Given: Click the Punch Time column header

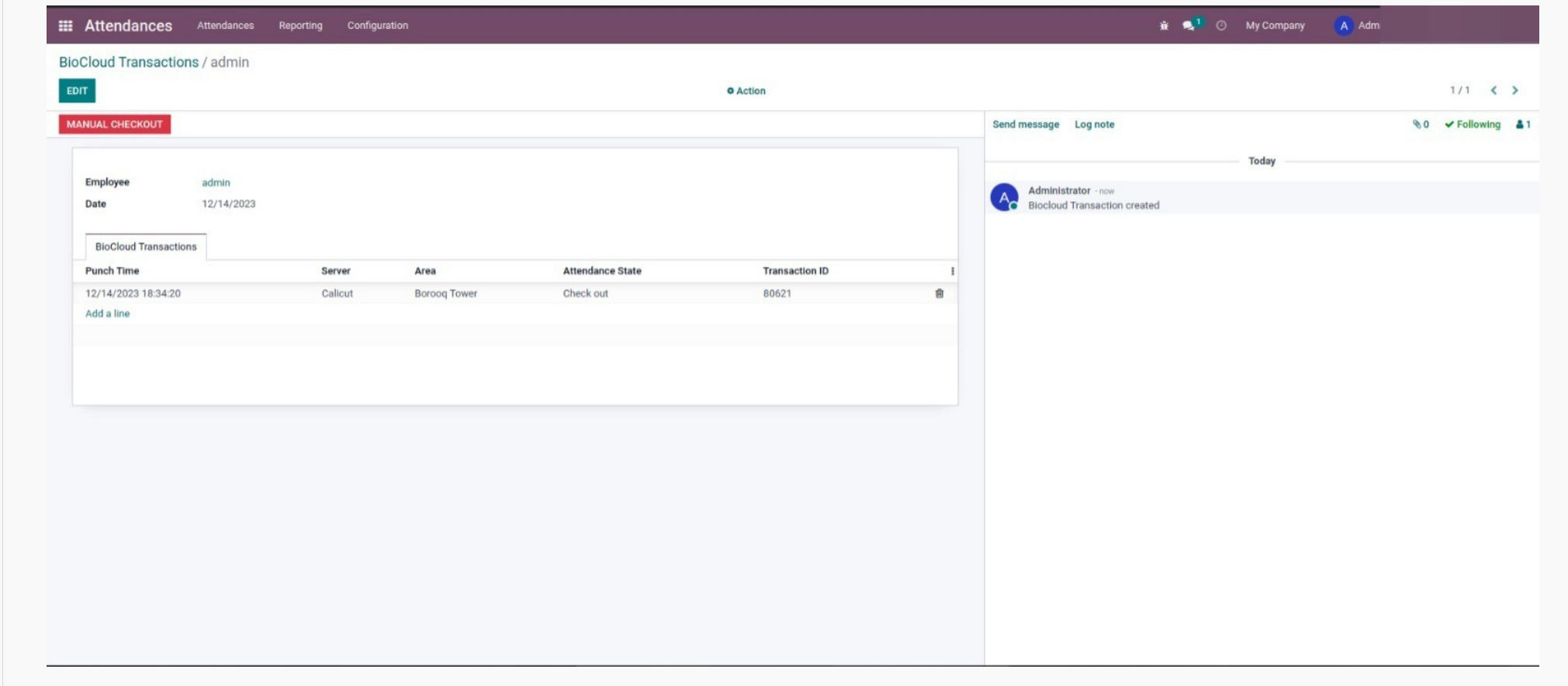Looking at the screenshot, I should tap(112, 271).
